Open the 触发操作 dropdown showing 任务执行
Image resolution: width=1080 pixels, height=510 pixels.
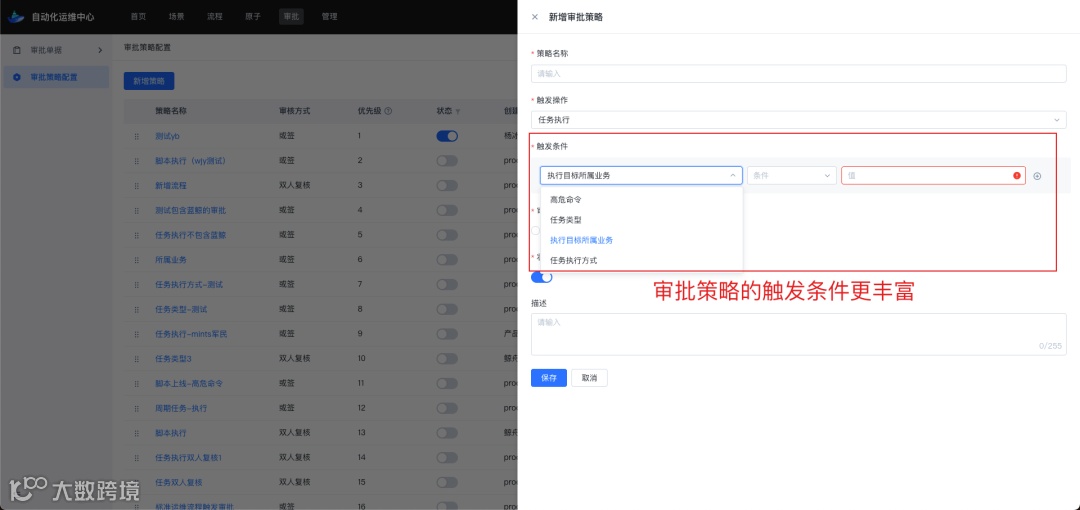pos(798,119)
